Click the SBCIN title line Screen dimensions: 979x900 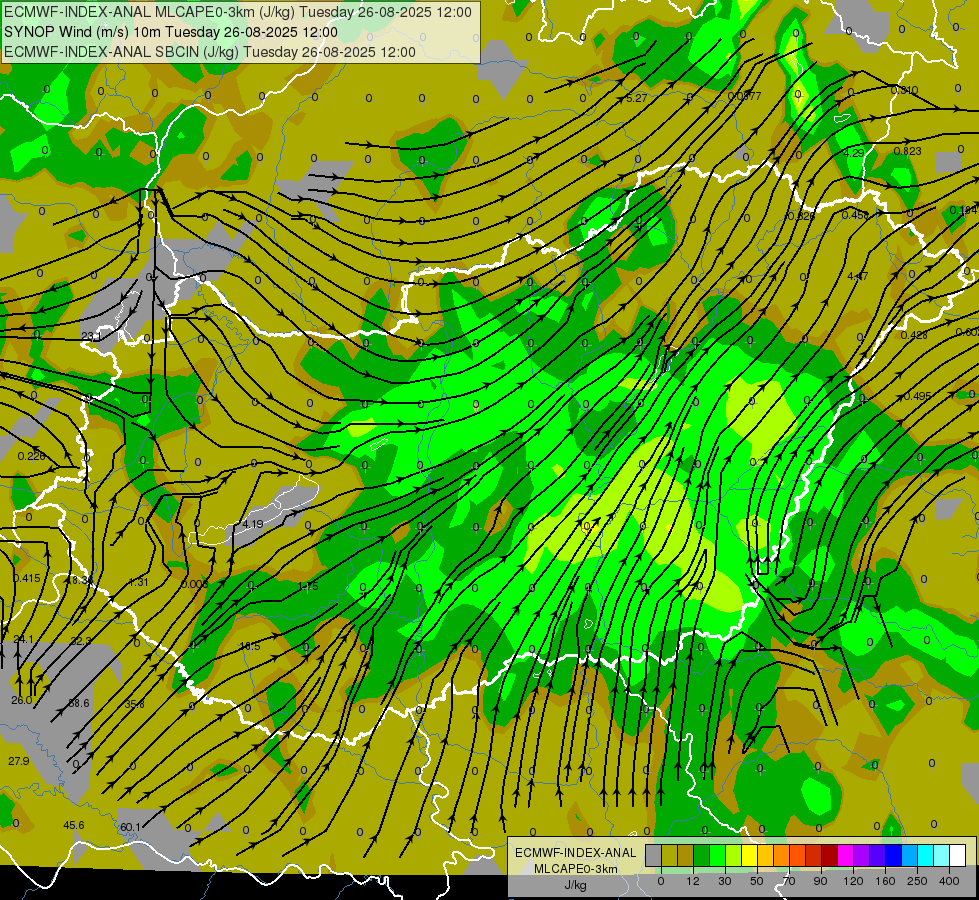[210, 52]
